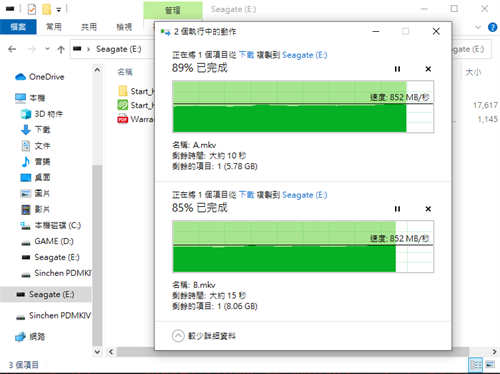Select the green Start_ application file
The height and width of the screenshot is (374, 500).
136,105
